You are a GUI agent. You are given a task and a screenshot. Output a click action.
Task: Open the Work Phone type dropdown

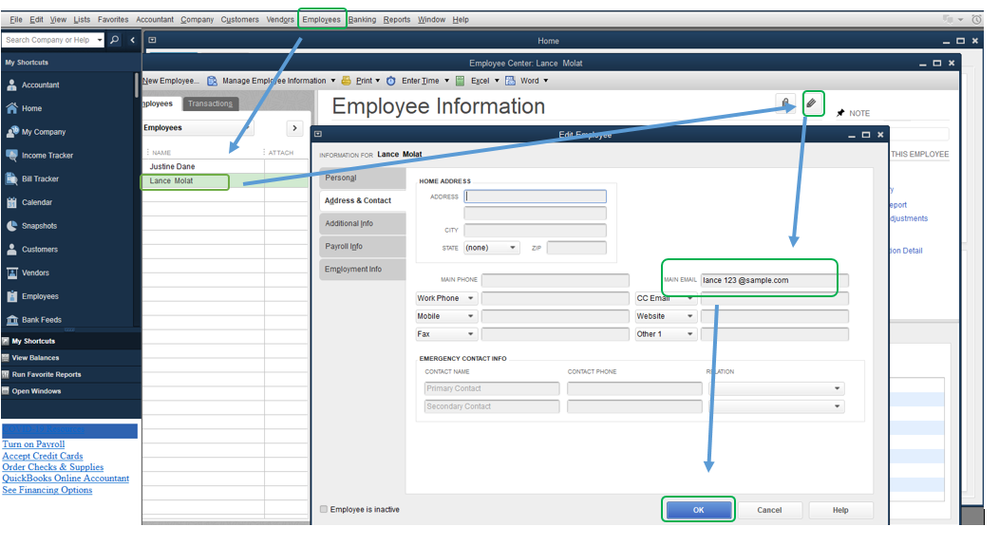tap(445, 298)
